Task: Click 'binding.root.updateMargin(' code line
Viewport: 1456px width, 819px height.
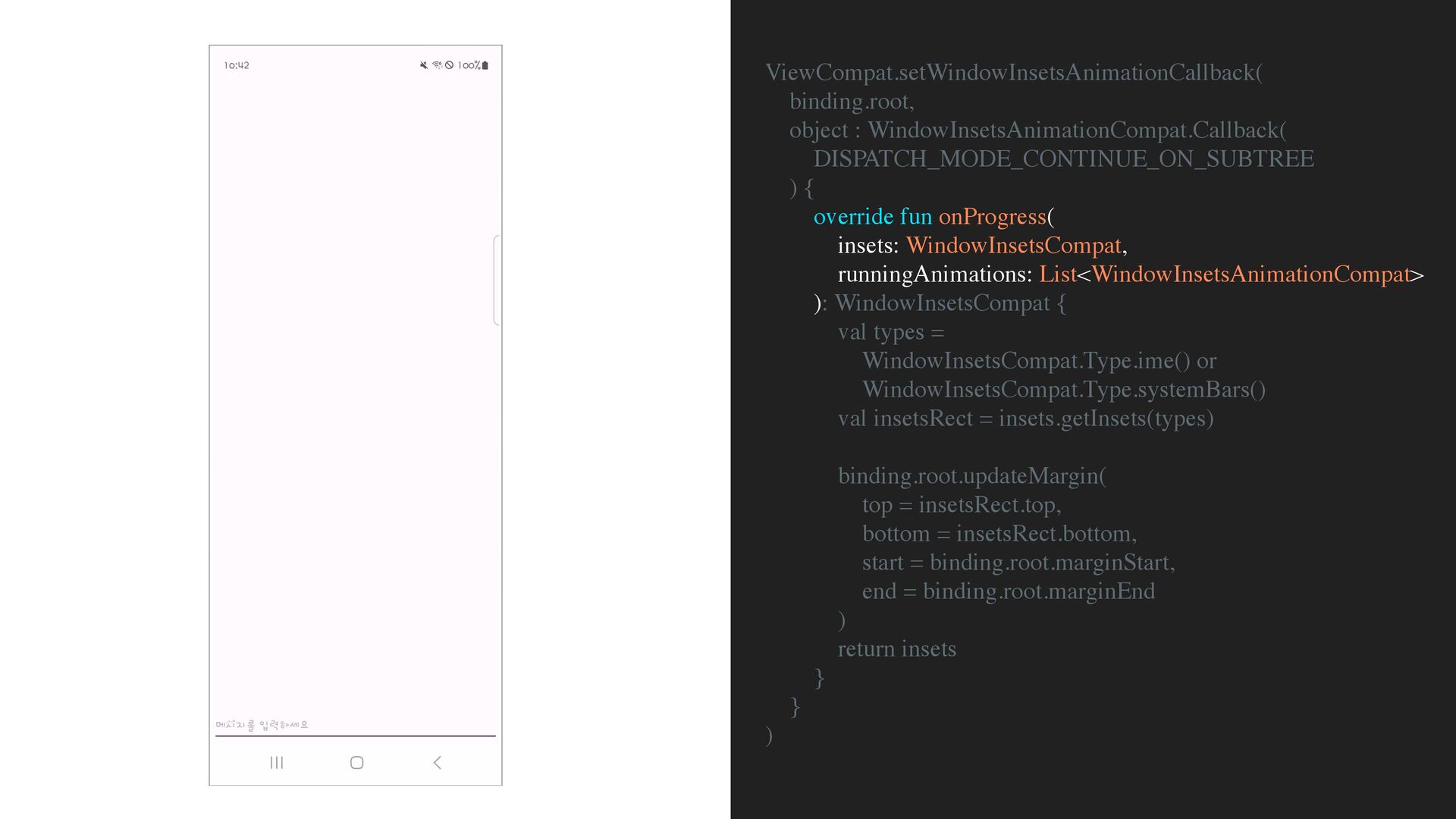Action: 972,476
